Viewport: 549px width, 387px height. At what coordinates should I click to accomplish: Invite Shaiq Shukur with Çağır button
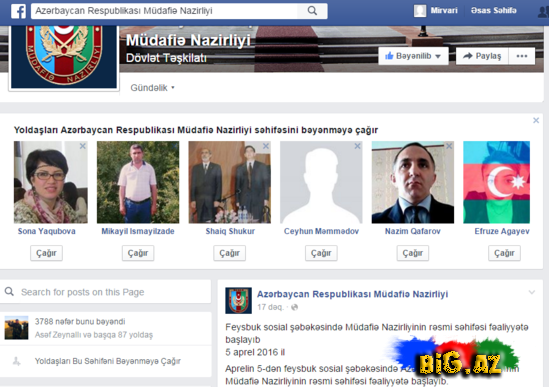click(x=229, y=253)
